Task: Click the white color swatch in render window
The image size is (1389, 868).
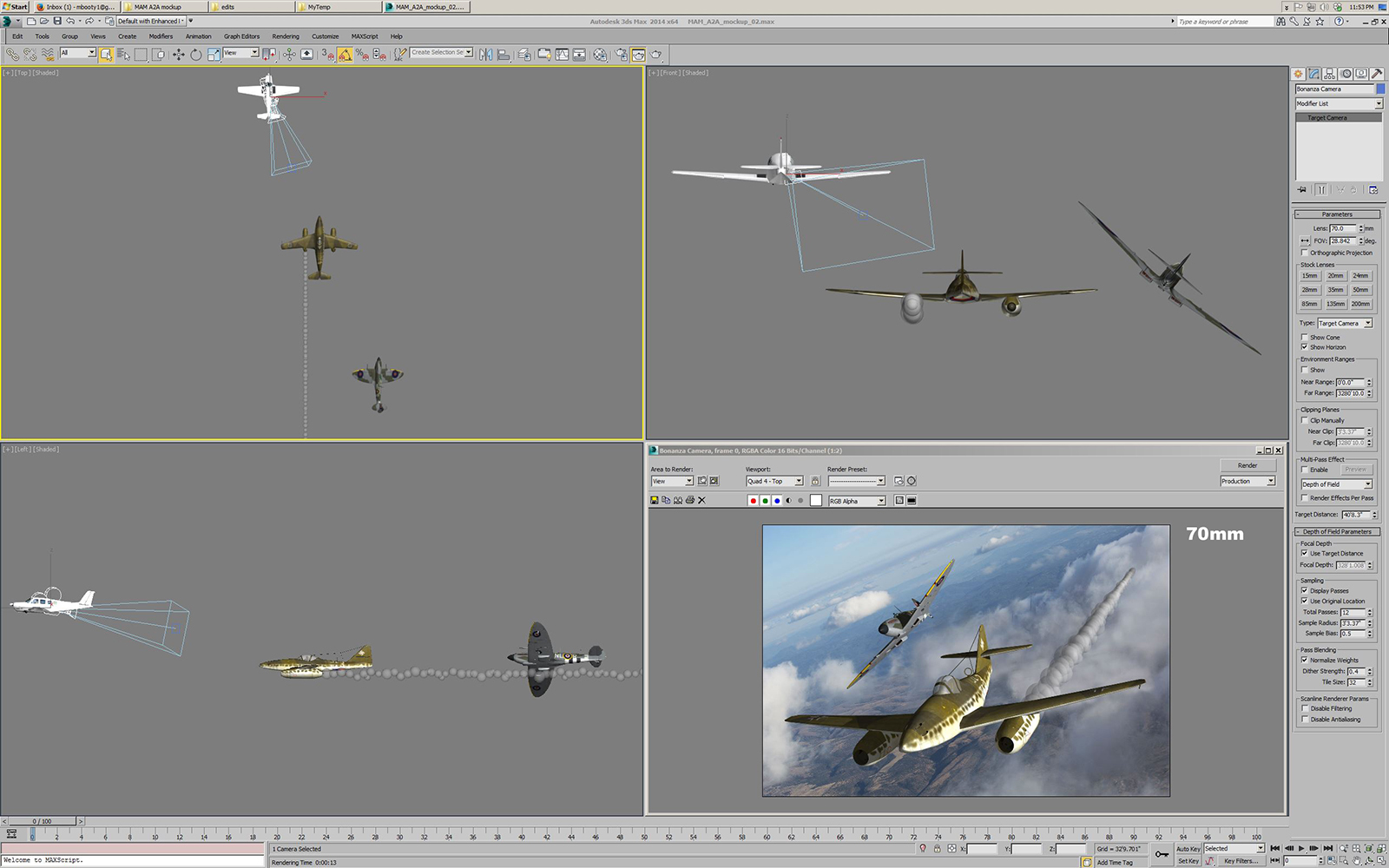Action: pyautogui.click(x=816, y=501)
